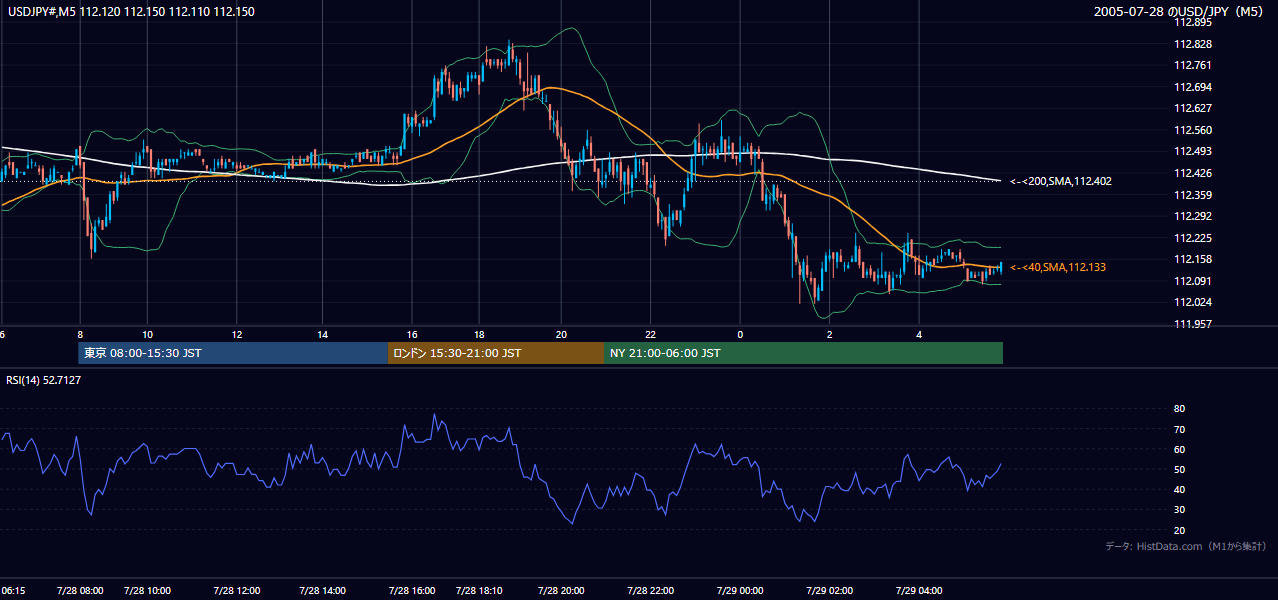Click the 7/28 08:00 date label
Screen dimensions: 1278x600
80,590
